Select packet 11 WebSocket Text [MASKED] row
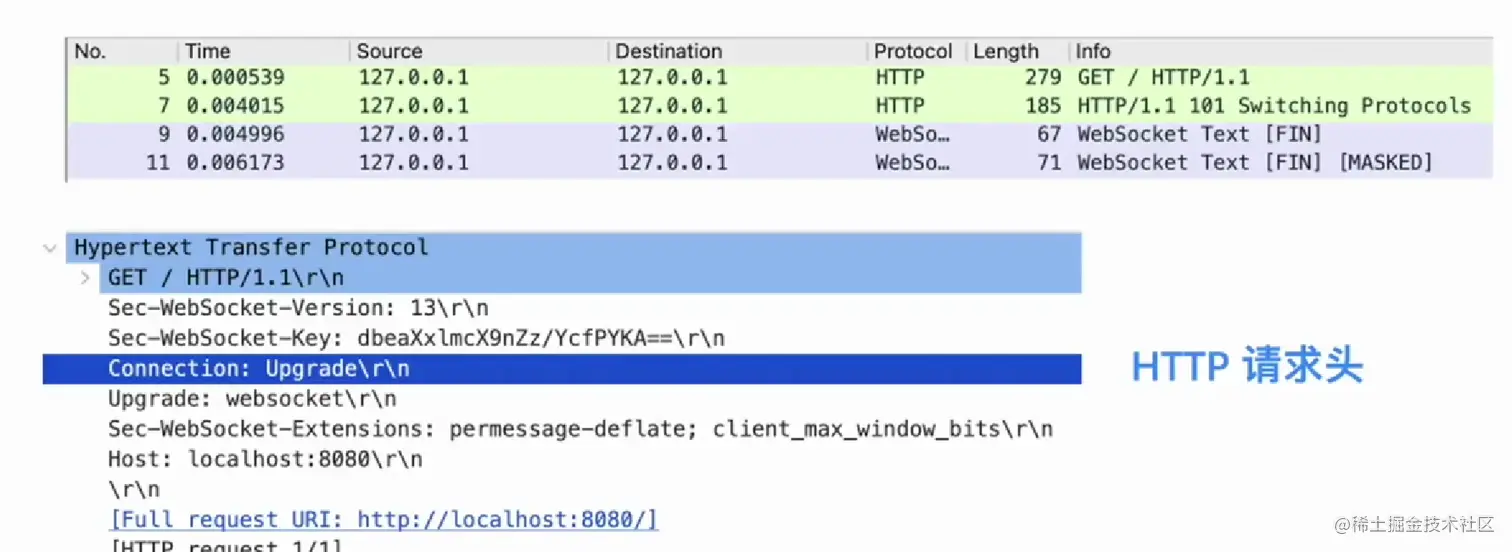 point(780,162)
